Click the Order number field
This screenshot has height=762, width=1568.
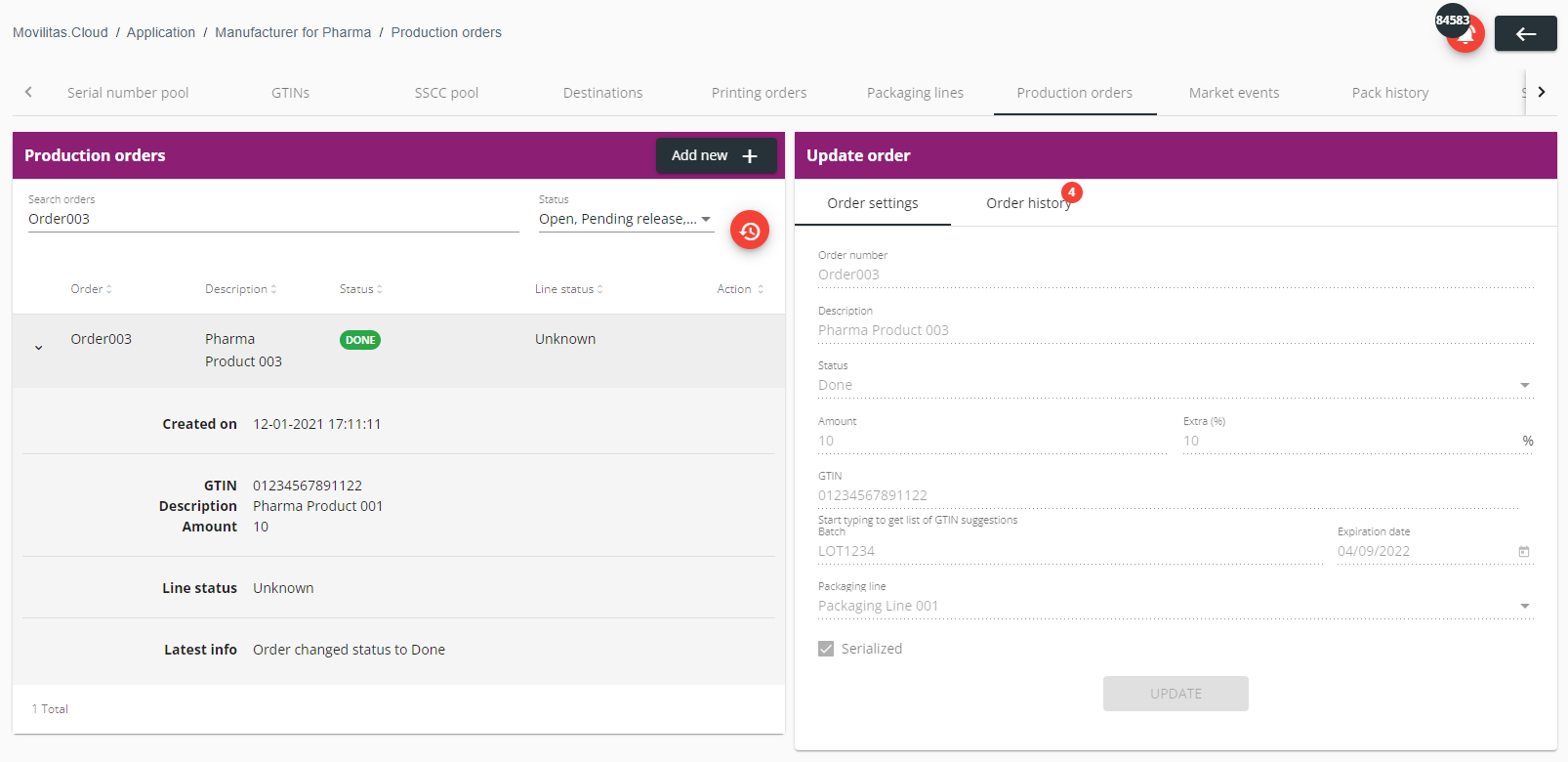[x=1176, y=275]
